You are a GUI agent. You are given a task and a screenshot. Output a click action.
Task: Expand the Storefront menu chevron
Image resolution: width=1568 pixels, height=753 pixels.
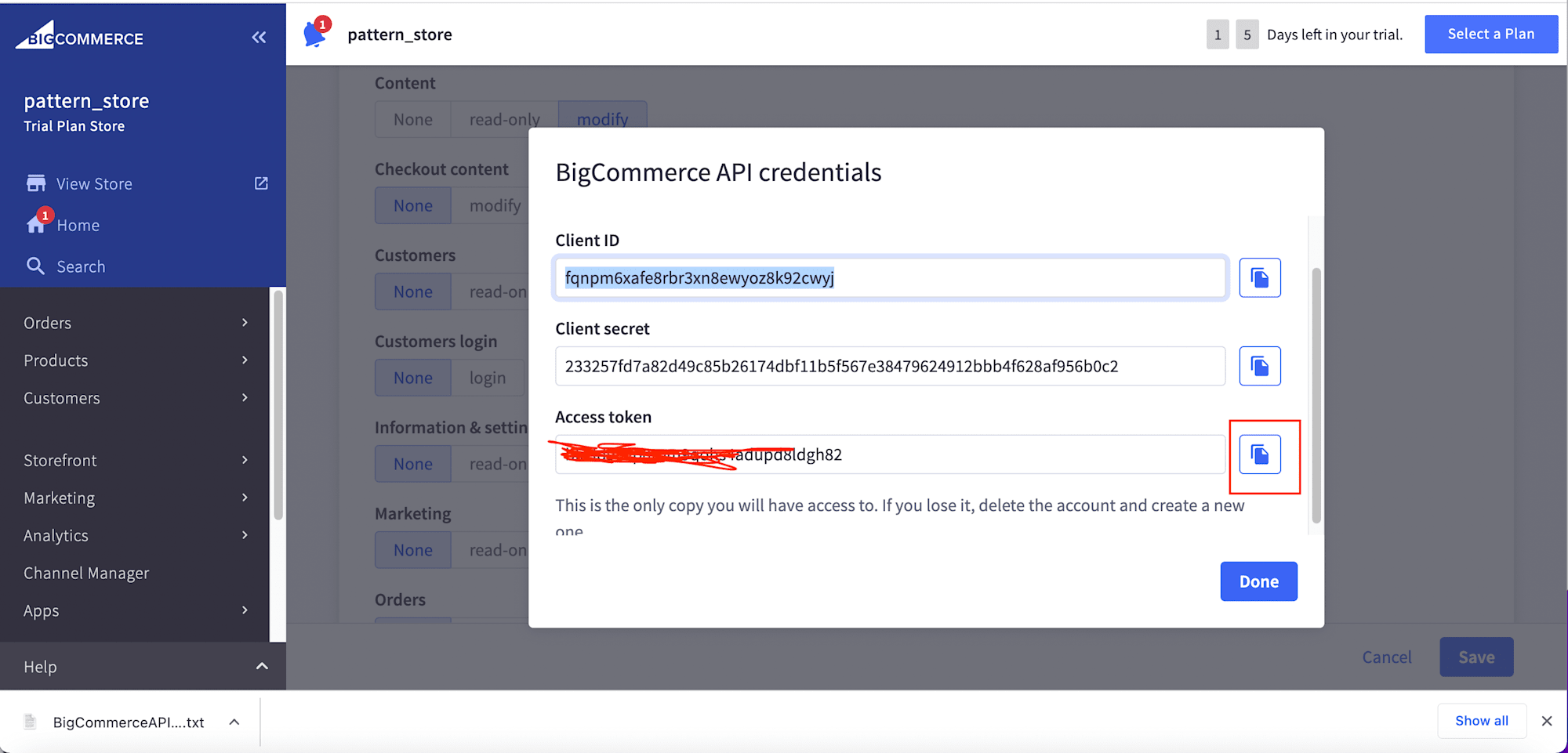245,460
